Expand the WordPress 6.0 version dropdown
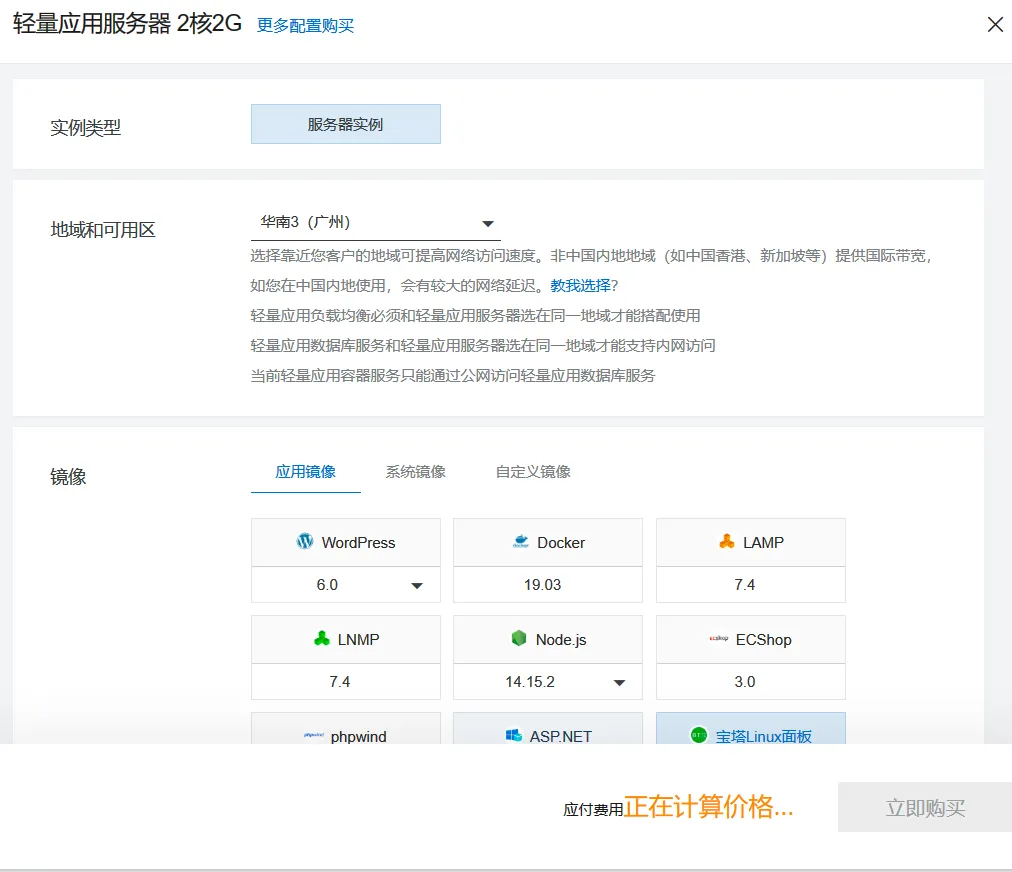 click(417, 585)
